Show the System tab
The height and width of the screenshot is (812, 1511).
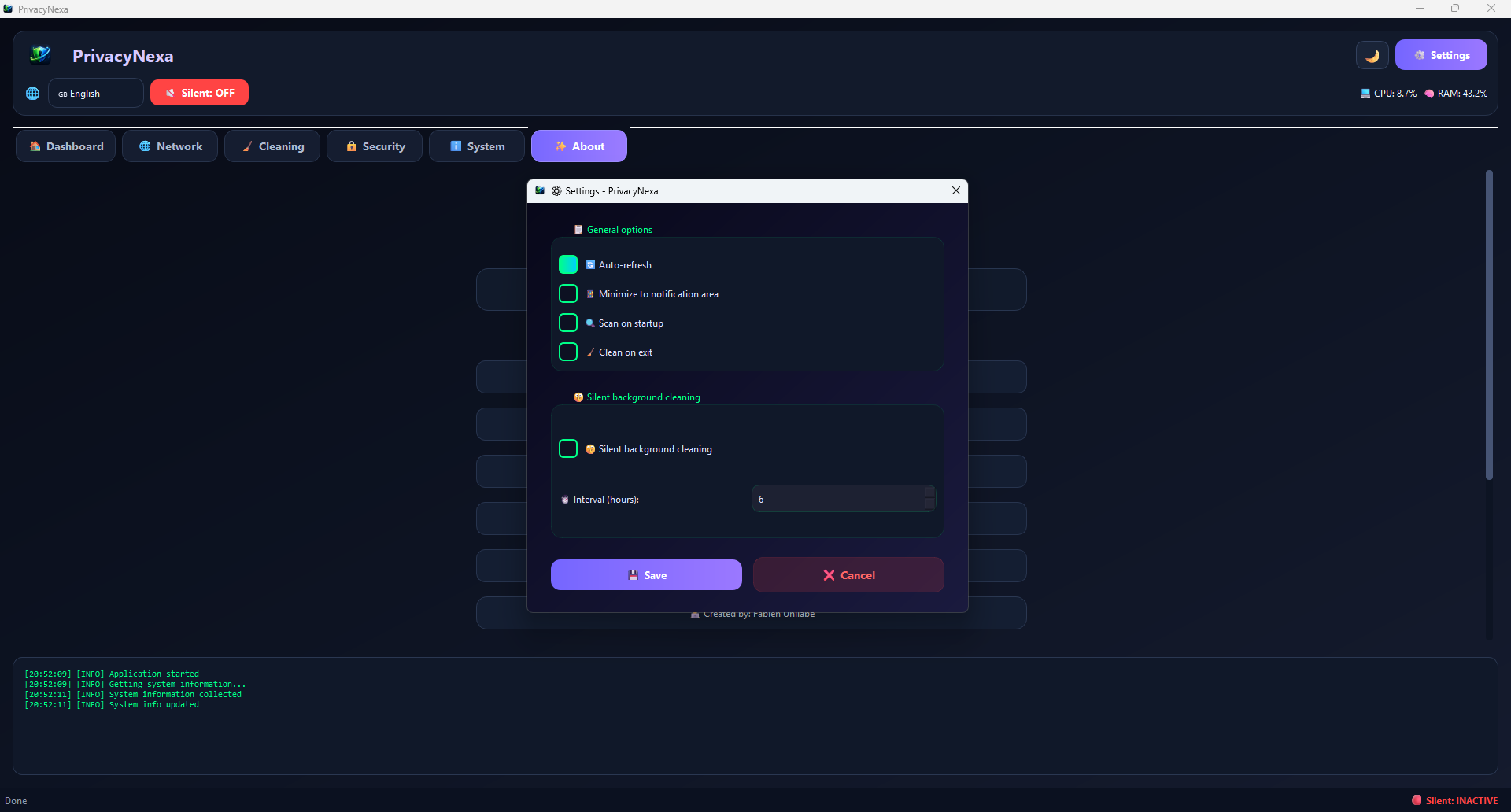(x=477, y=146)
